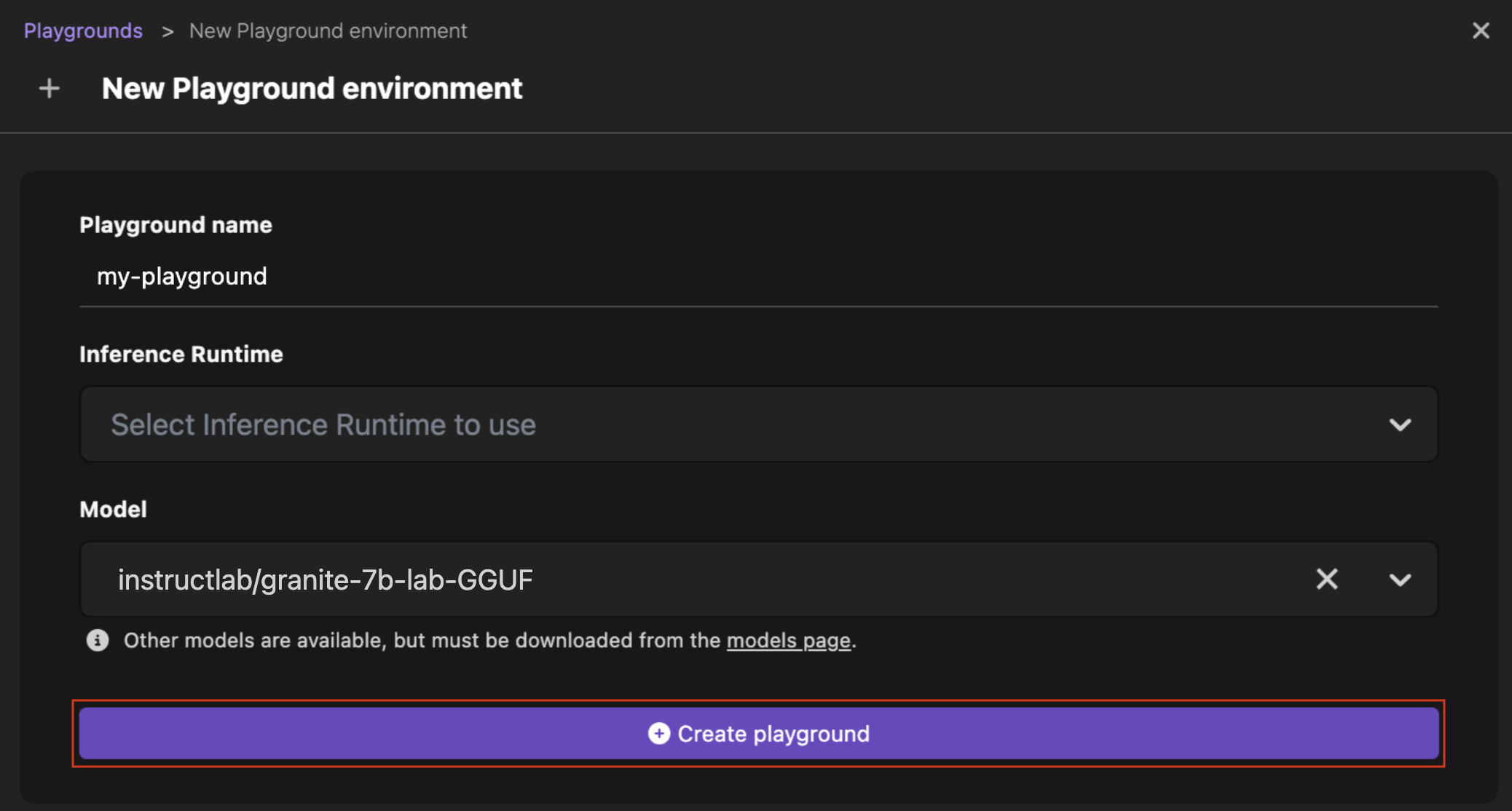This screenshot has height=811, width=1512.
Task: Open the models page link
Action: pyautogui.click(x=790, y=641)
